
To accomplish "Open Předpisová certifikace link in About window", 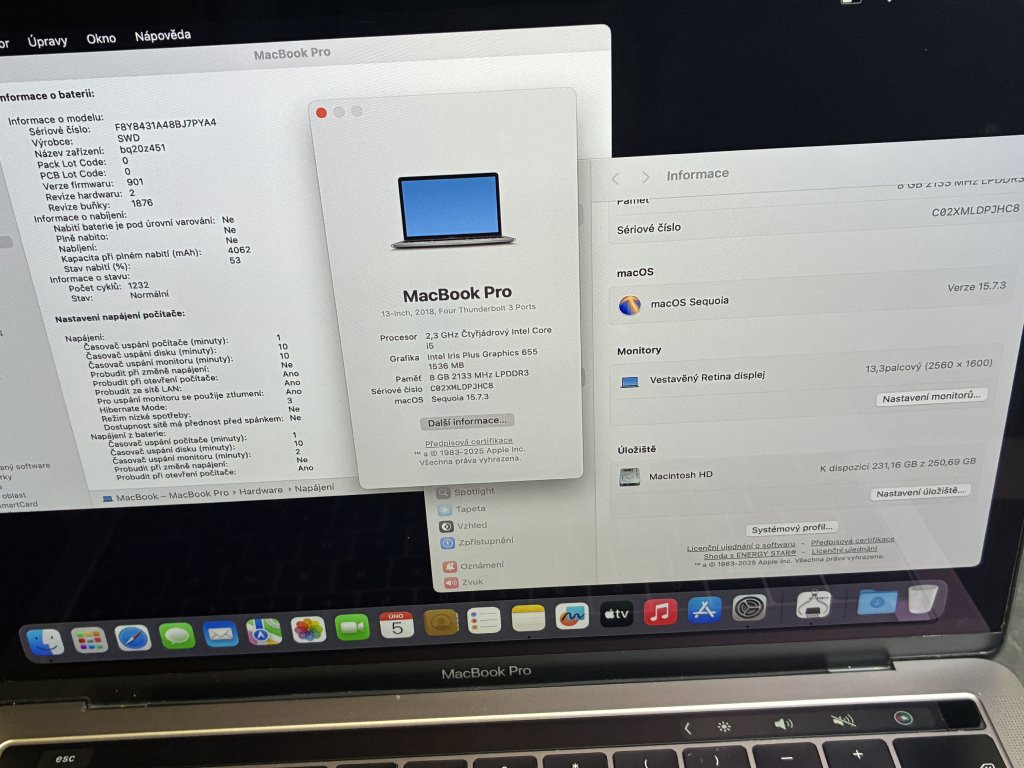I will click(468, 442).
